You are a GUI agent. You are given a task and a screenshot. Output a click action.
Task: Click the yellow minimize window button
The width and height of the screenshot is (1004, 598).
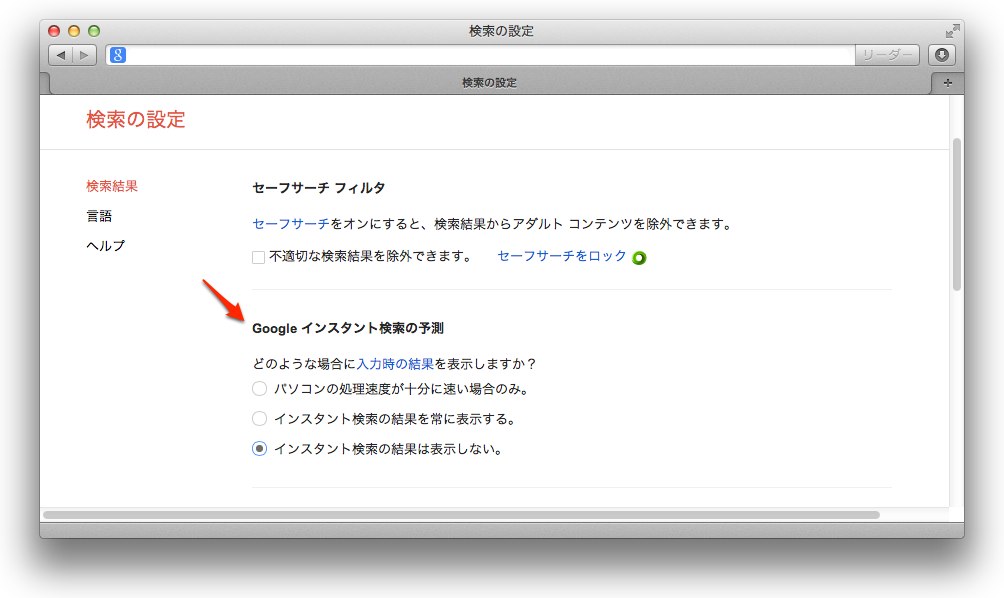point(74,31)
